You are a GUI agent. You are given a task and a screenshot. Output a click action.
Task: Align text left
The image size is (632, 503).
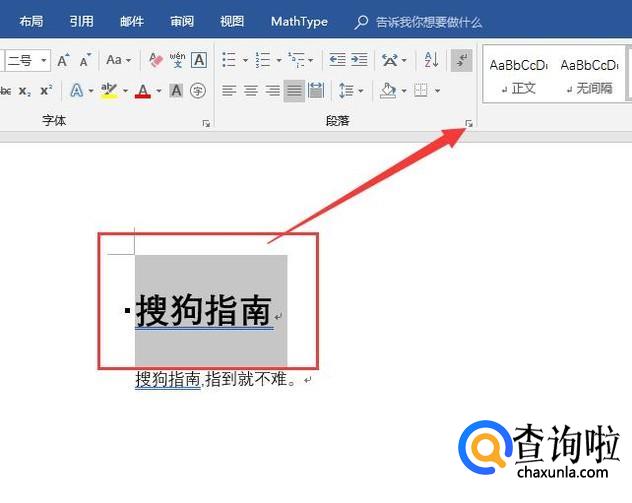coord(229,91)
